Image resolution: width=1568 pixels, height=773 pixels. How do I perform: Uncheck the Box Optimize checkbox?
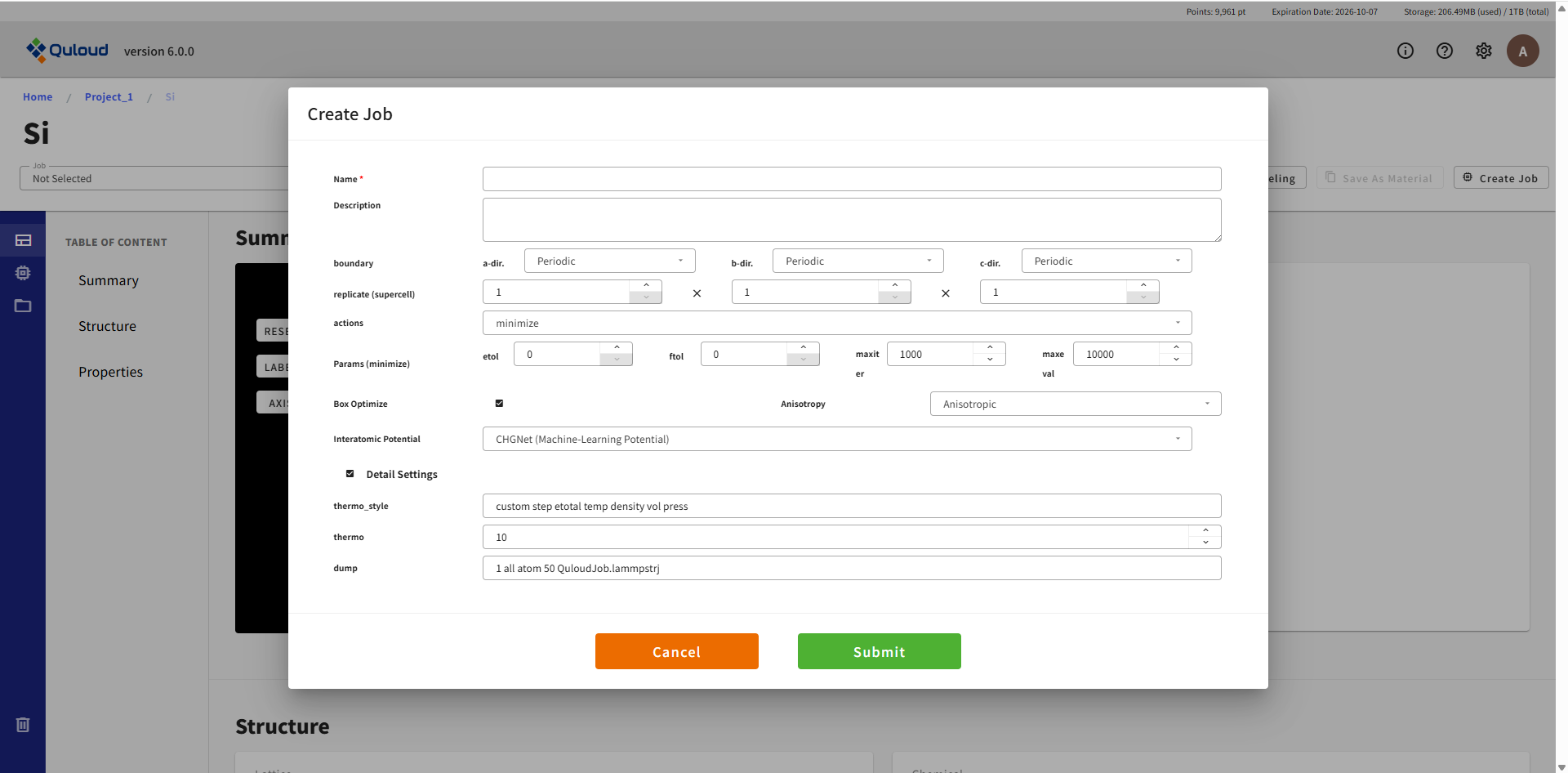499,403
